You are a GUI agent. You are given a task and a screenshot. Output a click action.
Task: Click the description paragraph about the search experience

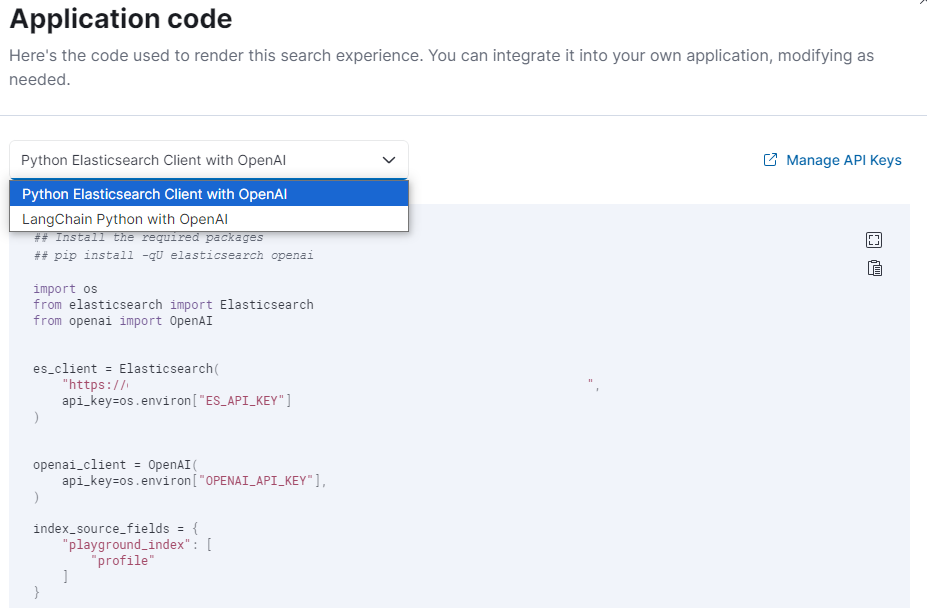[x=441, y=67]
